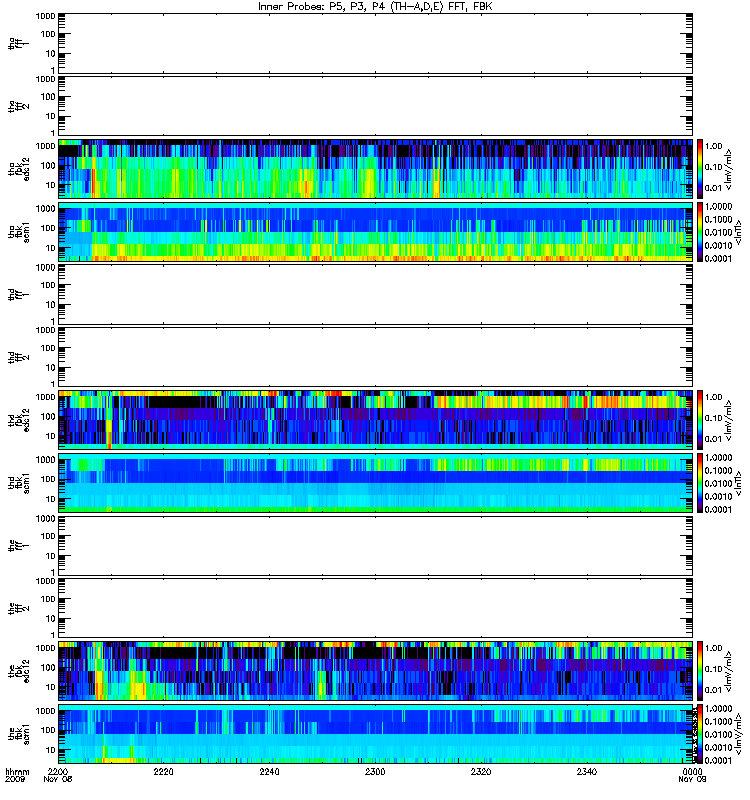Click the 'Nov 08' date label
This screenshot has height=800, width=750.
(58, 780)
